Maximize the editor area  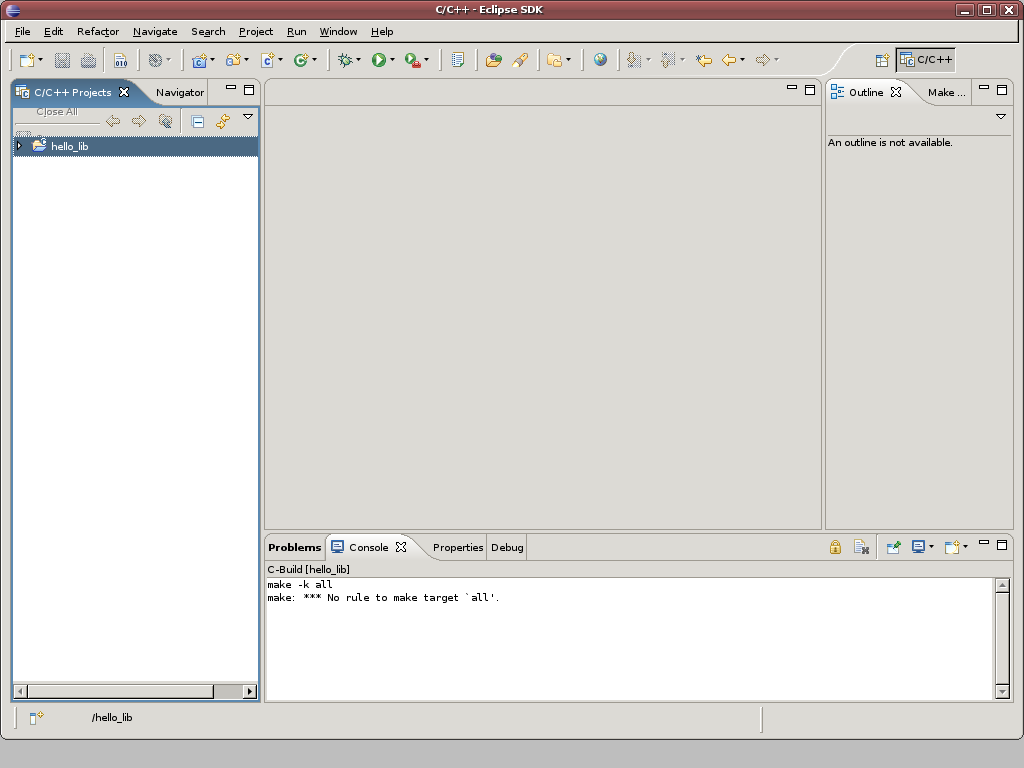[810, 90]
